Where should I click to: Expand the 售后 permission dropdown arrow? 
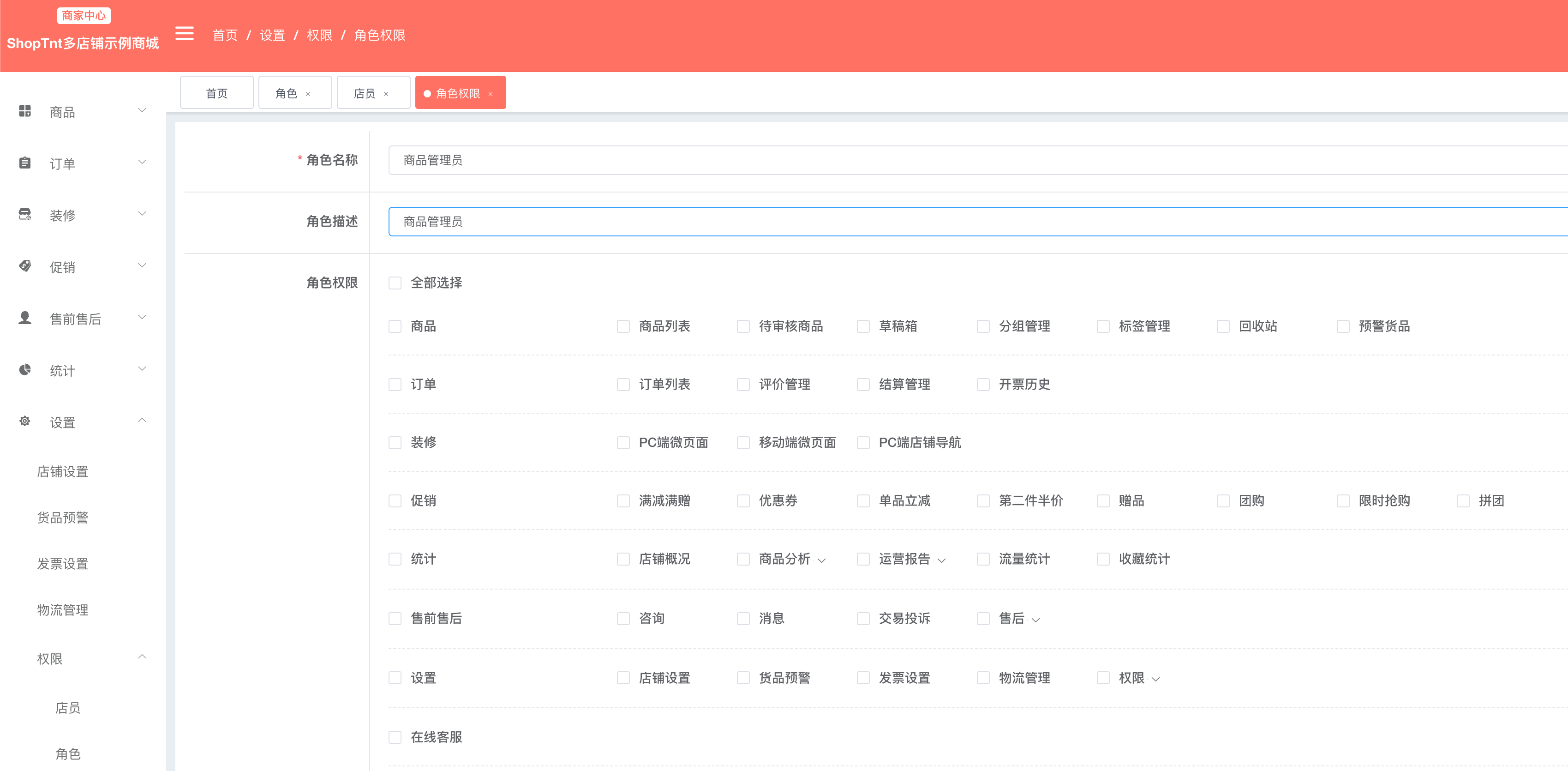1035,620
